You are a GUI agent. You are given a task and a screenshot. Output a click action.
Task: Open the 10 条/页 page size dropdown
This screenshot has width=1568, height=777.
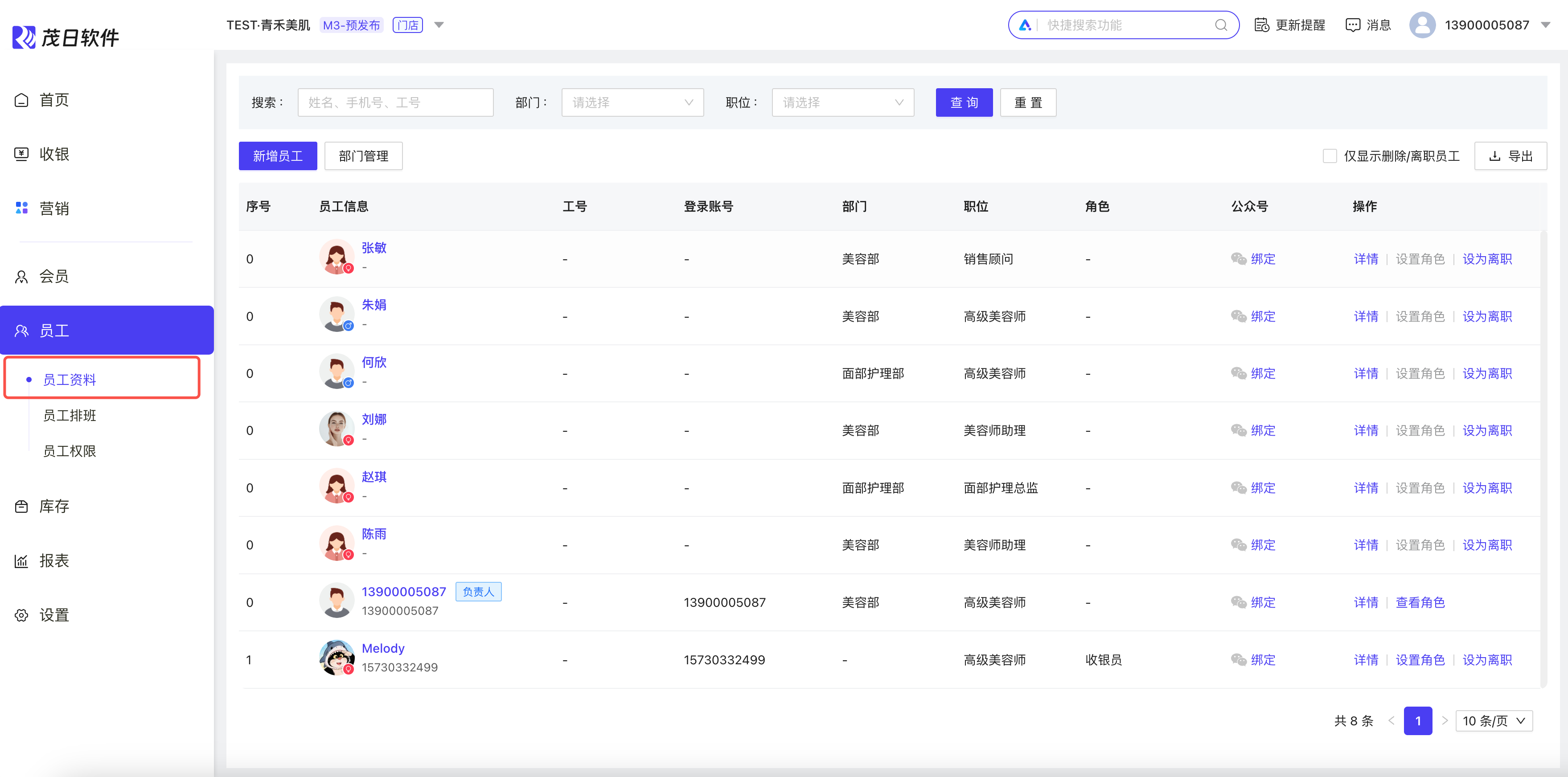pos(1494,721)
